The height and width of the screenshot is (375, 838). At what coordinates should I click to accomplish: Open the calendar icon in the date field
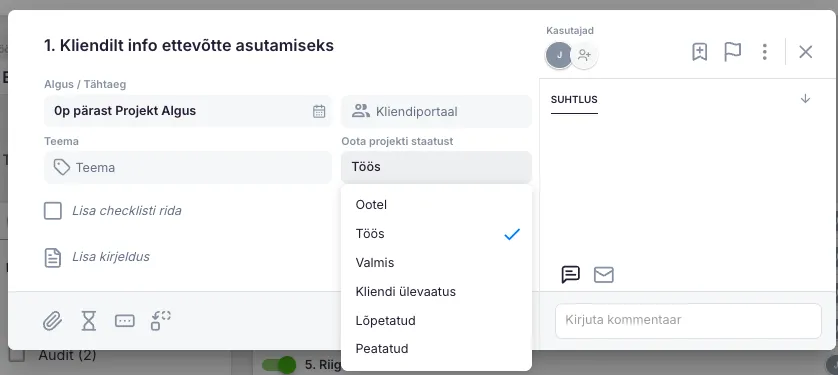click(x=319, y=111)
